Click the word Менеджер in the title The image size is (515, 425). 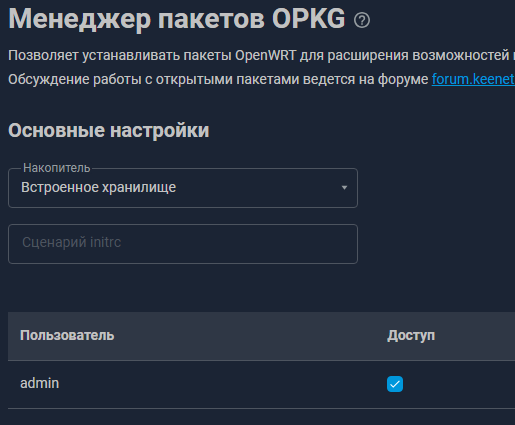tap(80, 20)
